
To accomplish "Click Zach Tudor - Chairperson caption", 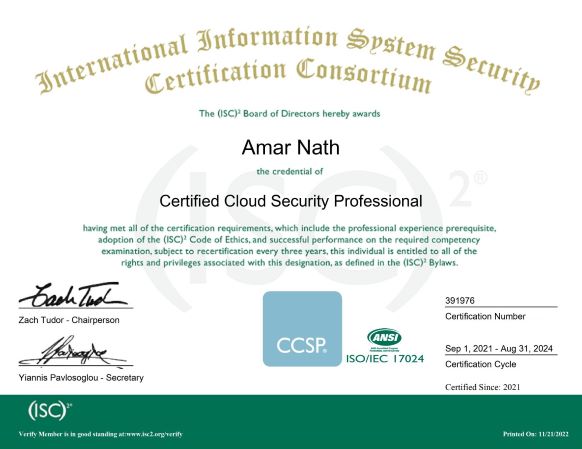I will [69, 320].
